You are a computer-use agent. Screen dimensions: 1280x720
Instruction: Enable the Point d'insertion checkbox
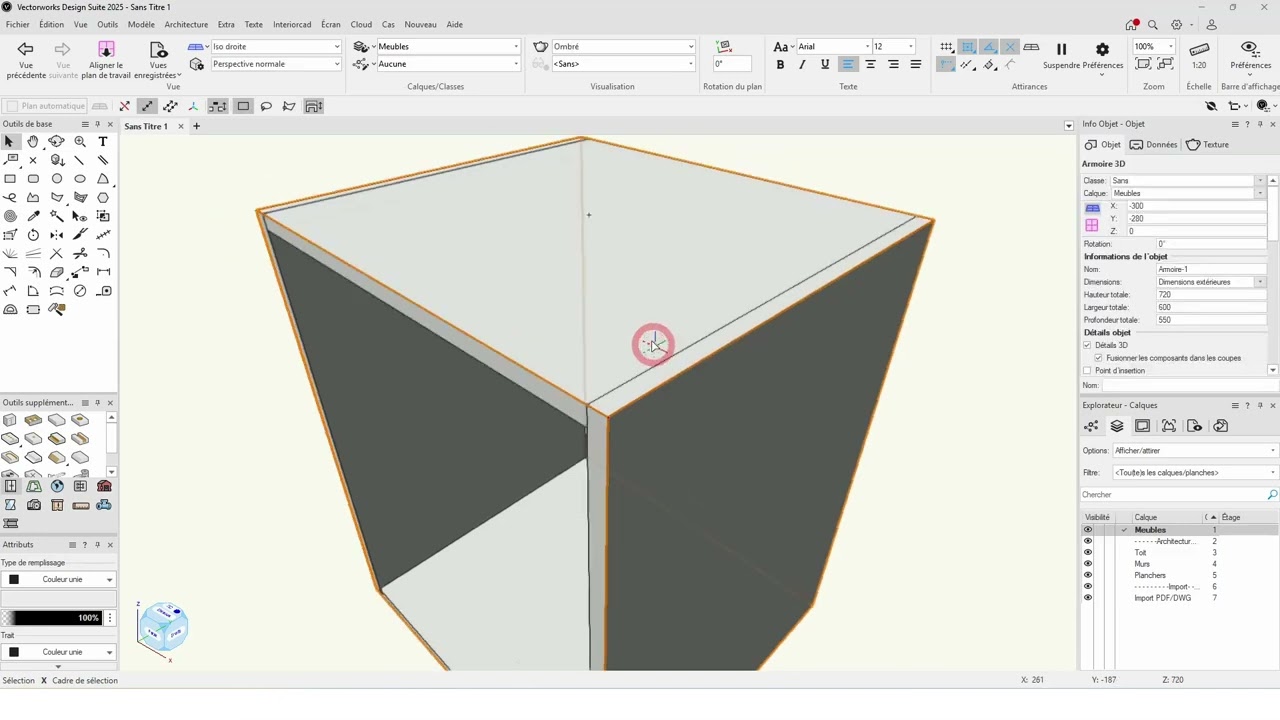(1087, 371)
